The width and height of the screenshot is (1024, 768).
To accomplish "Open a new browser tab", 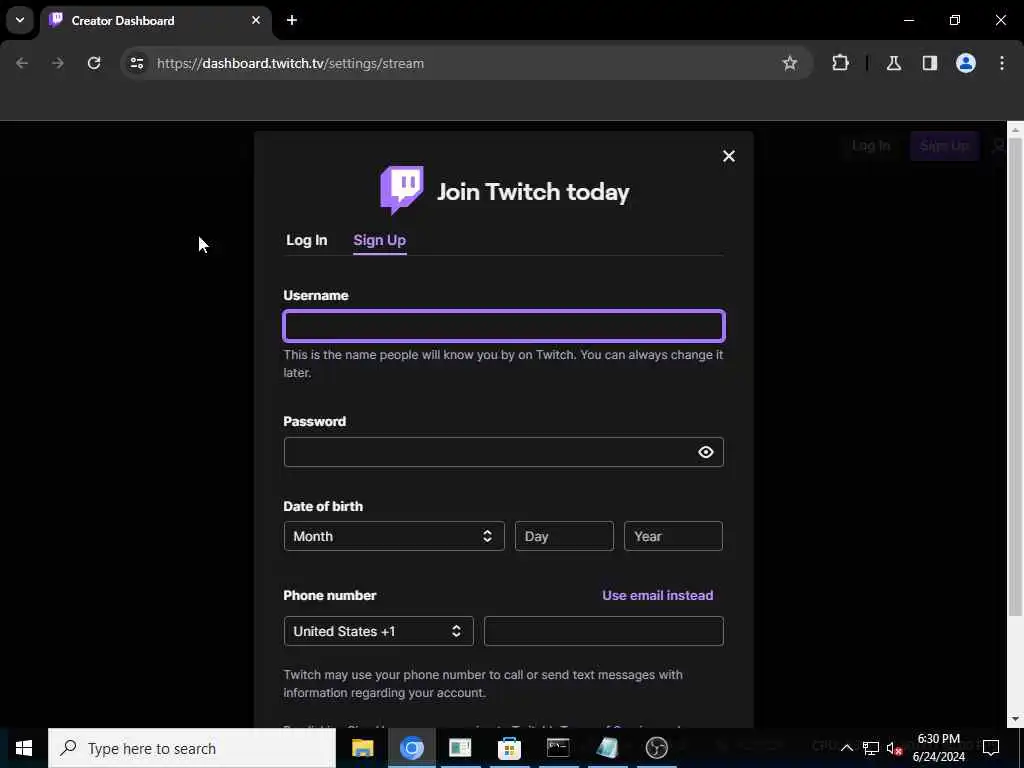I will pyautogui.click(x=292, y=20).
